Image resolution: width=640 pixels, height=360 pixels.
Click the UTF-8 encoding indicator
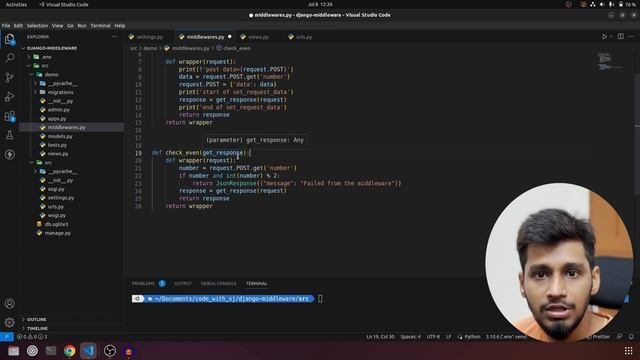tap(433, 337)
